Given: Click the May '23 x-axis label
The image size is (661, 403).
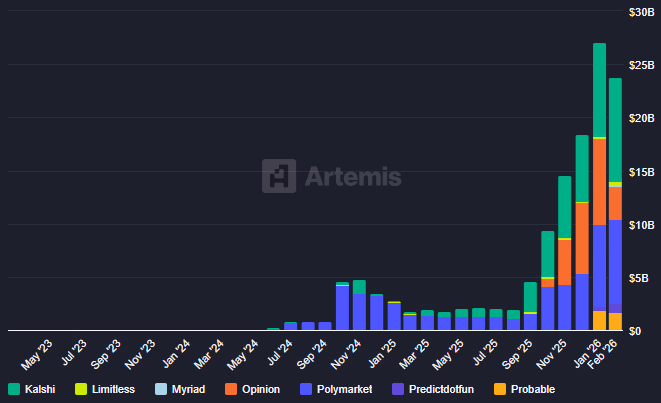Looking at the screenshot, I should pos(37,355).
